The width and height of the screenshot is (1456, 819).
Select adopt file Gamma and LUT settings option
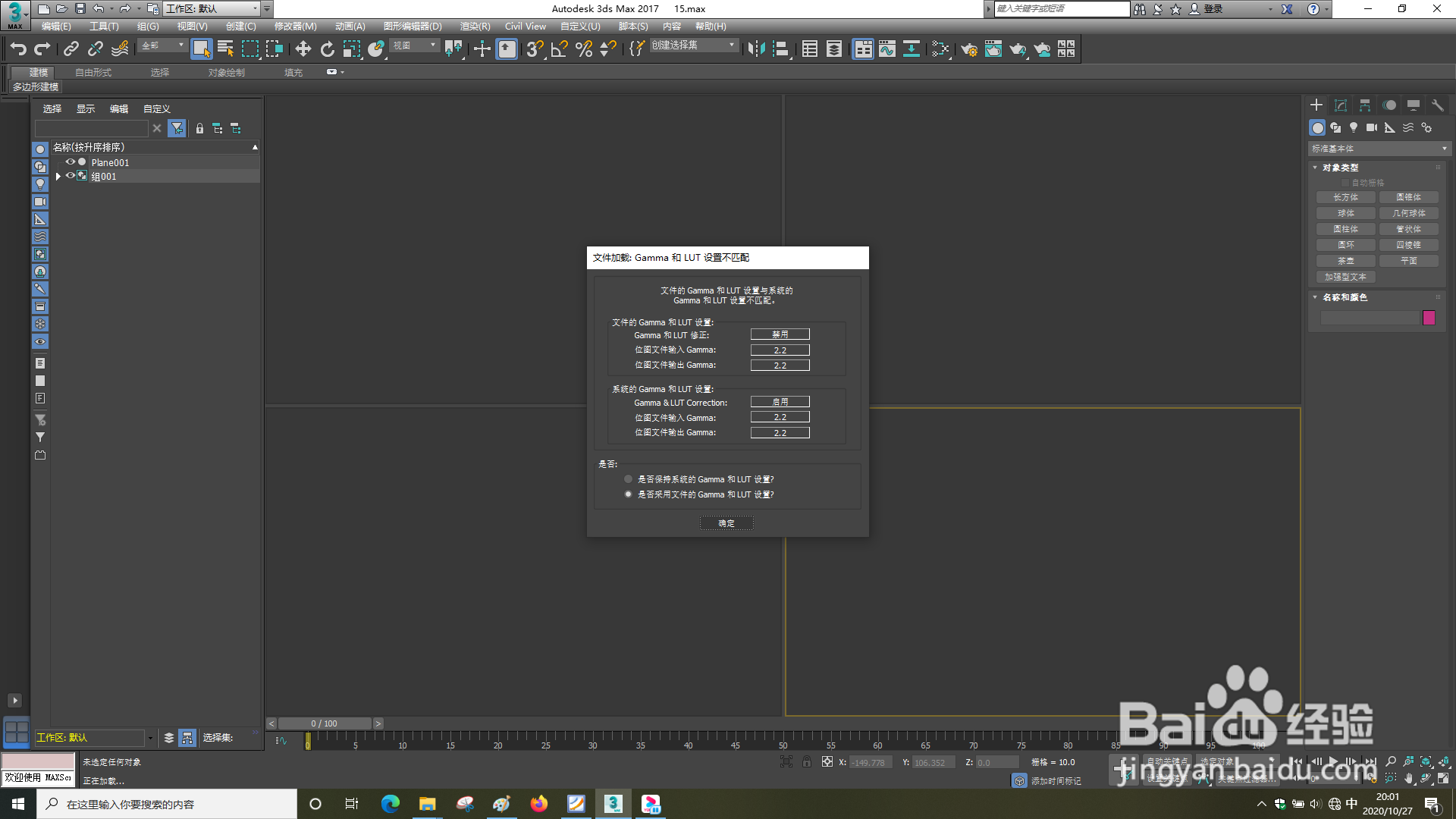(x=628, y=494)
